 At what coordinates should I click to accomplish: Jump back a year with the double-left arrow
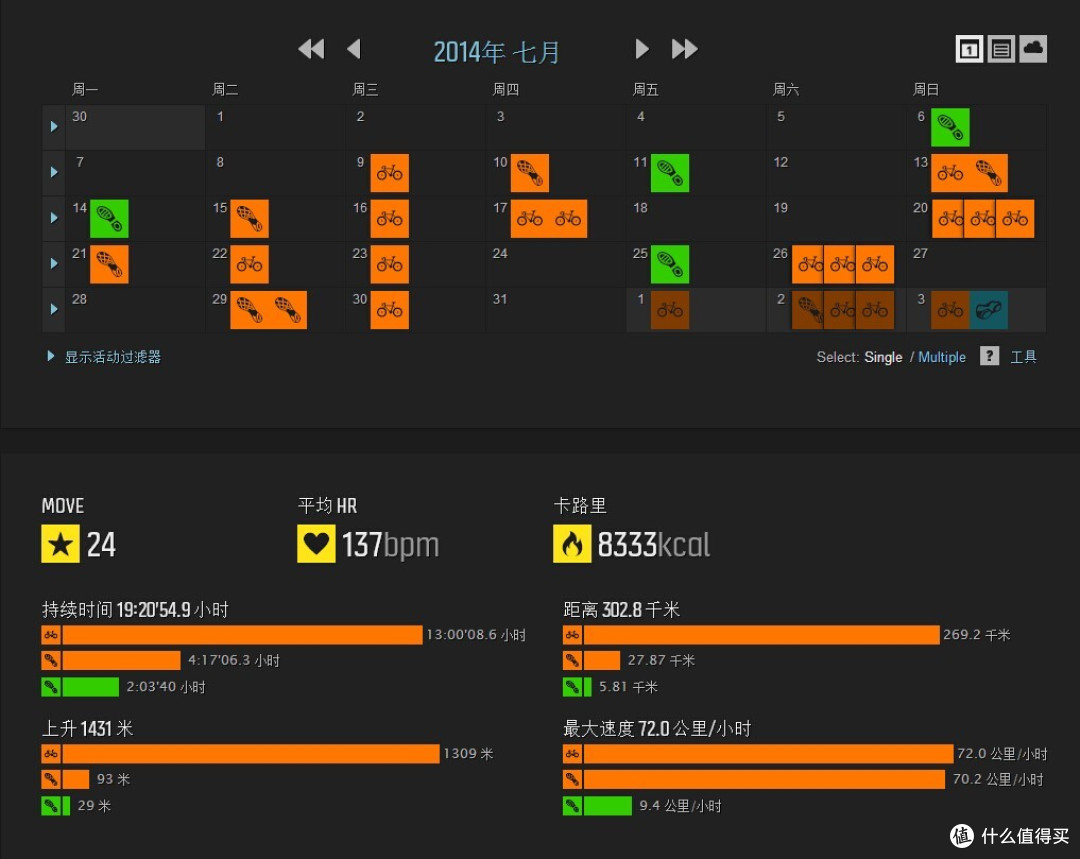coord(311,49)
